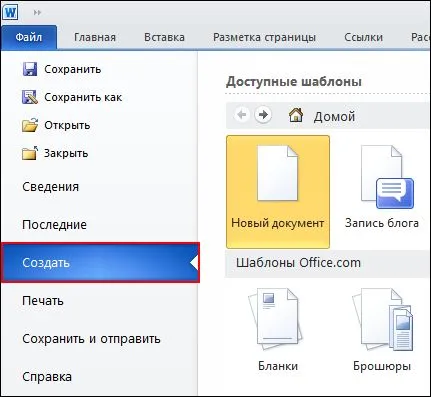Click the Сохранить floppy disk icon
Screen dimensions: 431x397
pyautogui.click(x=30, y=69)
